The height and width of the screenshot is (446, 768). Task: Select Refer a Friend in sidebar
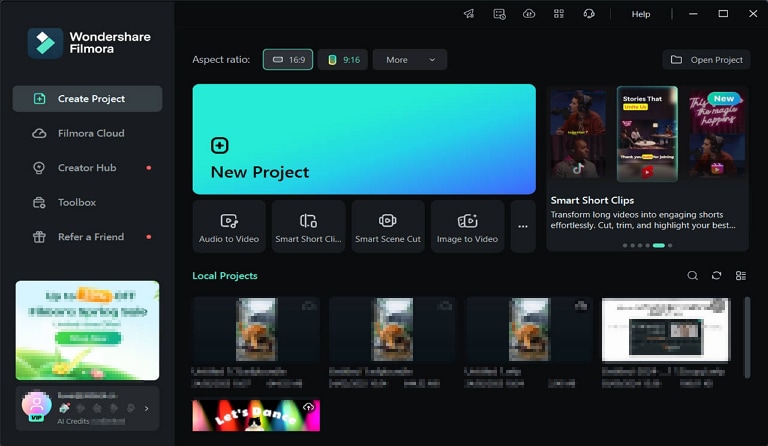tap(87, 237)
